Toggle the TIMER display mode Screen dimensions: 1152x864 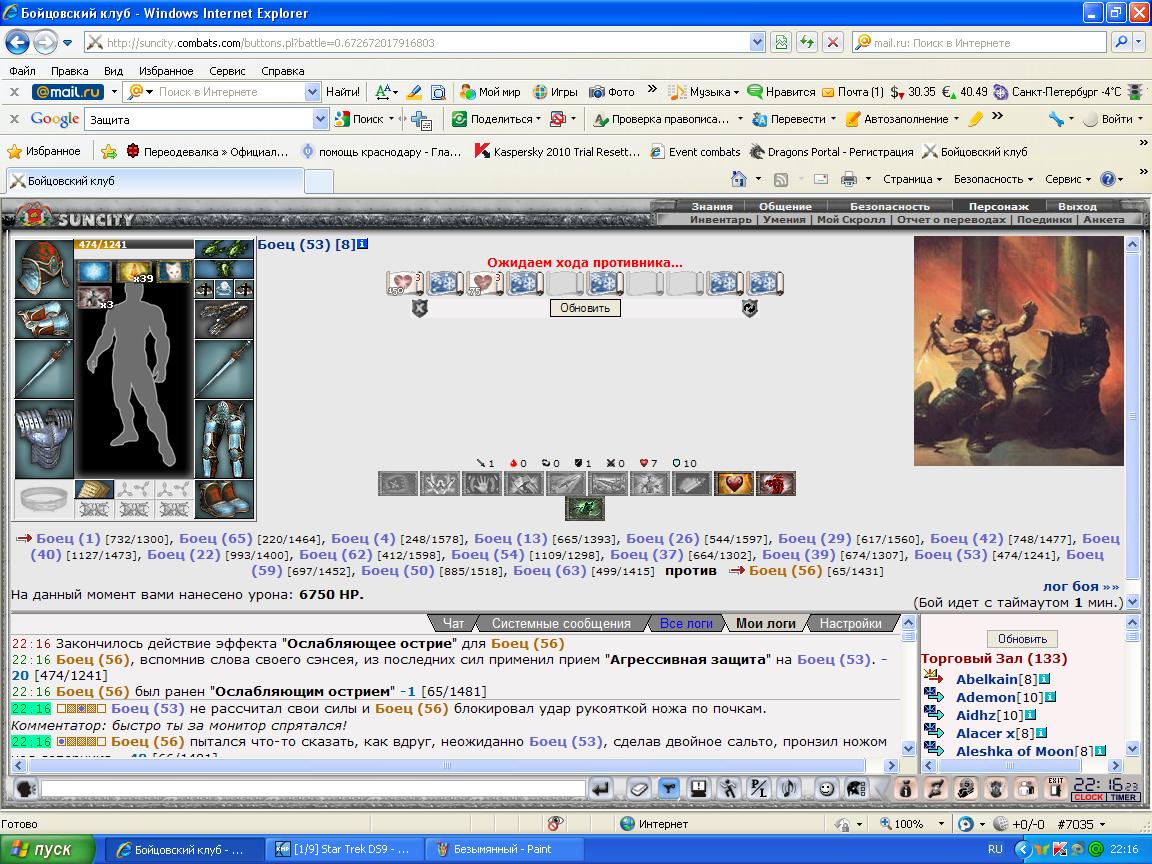[x=1124, y=797]
